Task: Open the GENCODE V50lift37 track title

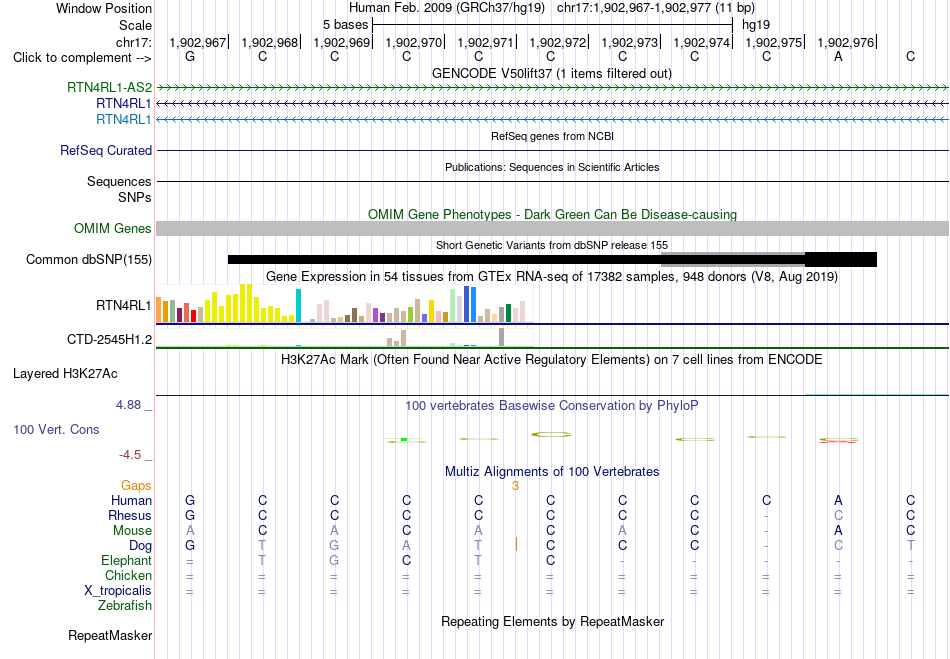Action: point(552,73)
